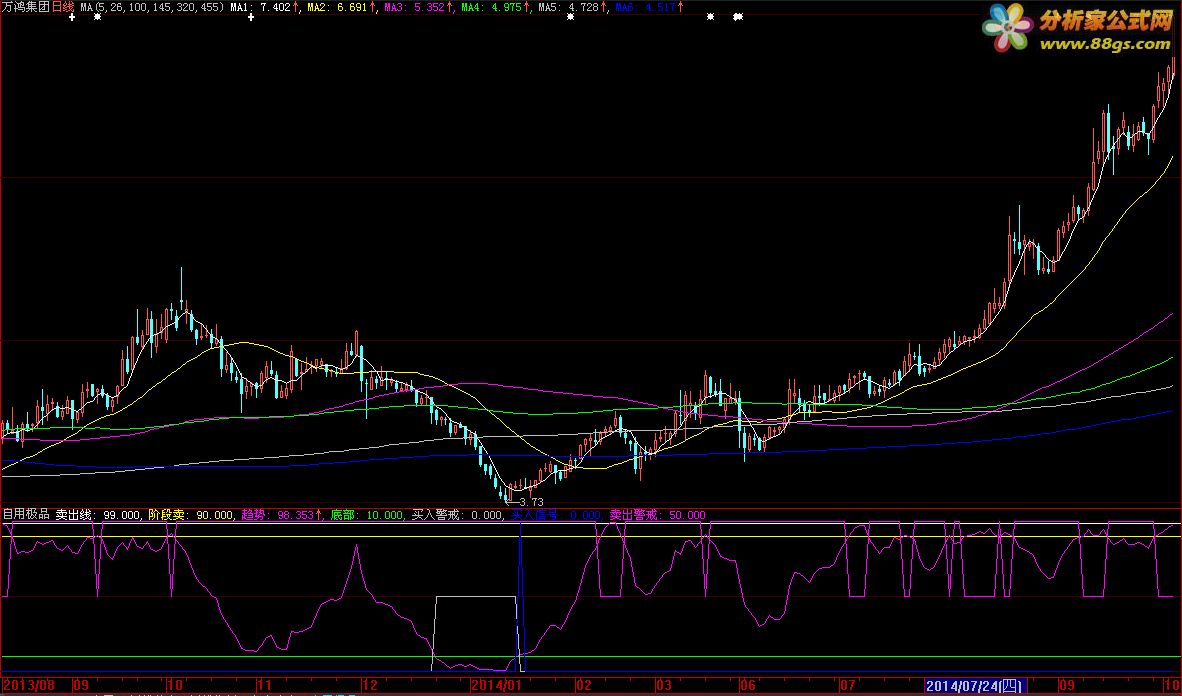Viewport: 1182px width, 696px height.
Task: Click the MA(5,26,100,145,320,455) parameter text
Action: coord(153,7)
